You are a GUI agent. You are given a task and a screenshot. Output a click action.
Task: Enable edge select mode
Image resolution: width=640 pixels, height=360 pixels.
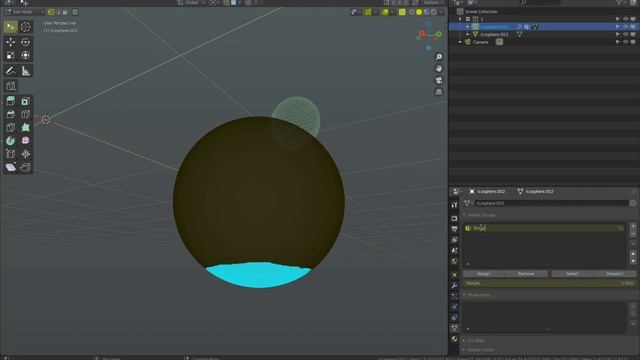tap(58, 12)
